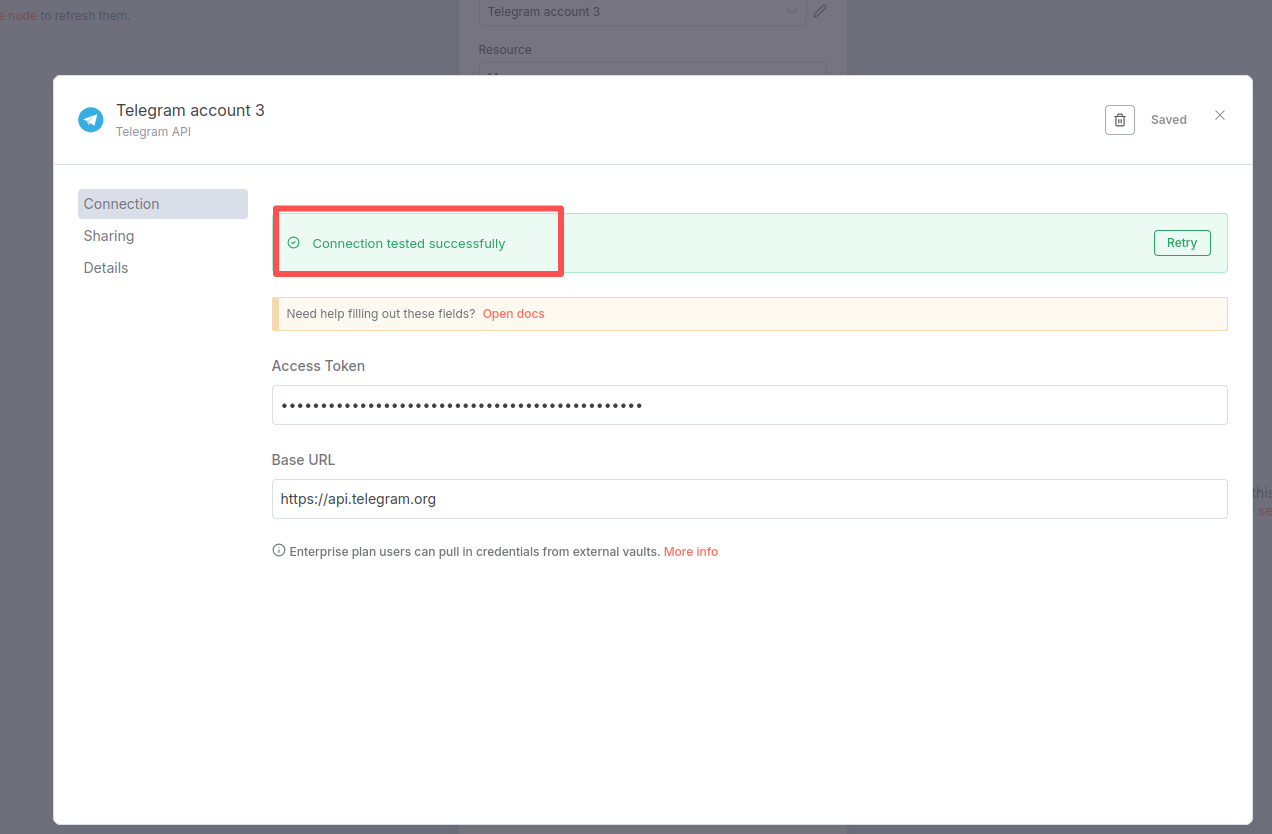Click the Connection tested successfully message
1272x834 pixels.
[x=408, y=244]
